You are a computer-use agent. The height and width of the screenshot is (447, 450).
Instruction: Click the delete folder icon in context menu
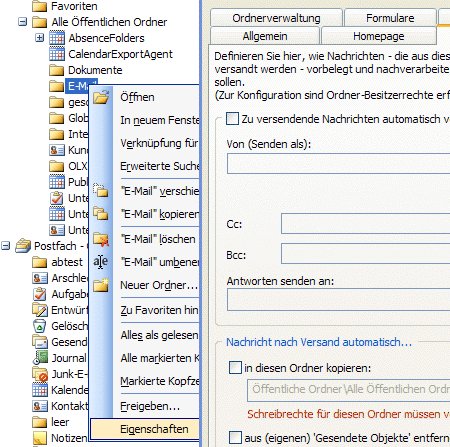pos(101,239)
